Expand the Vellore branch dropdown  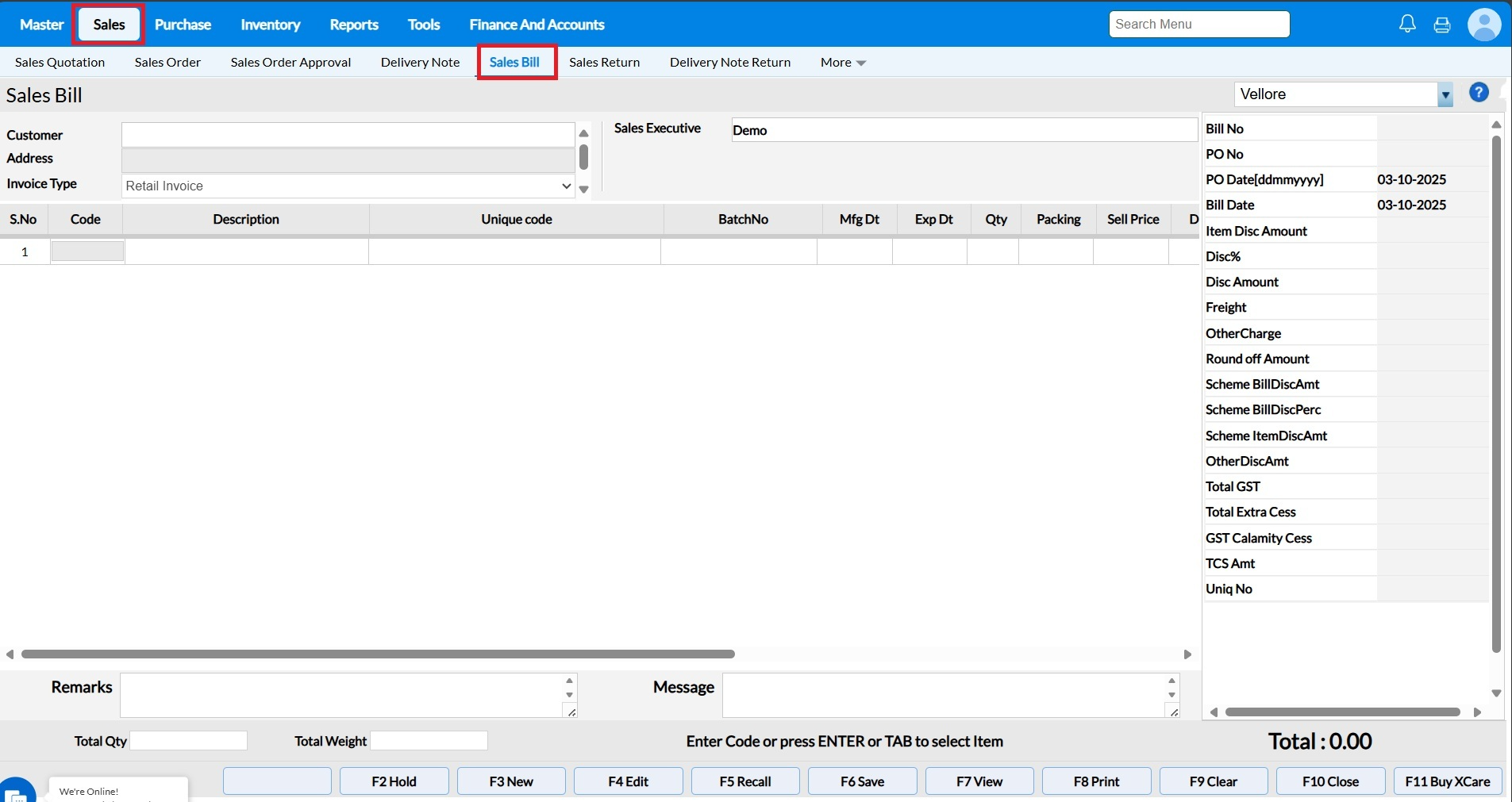[1445, 94]
